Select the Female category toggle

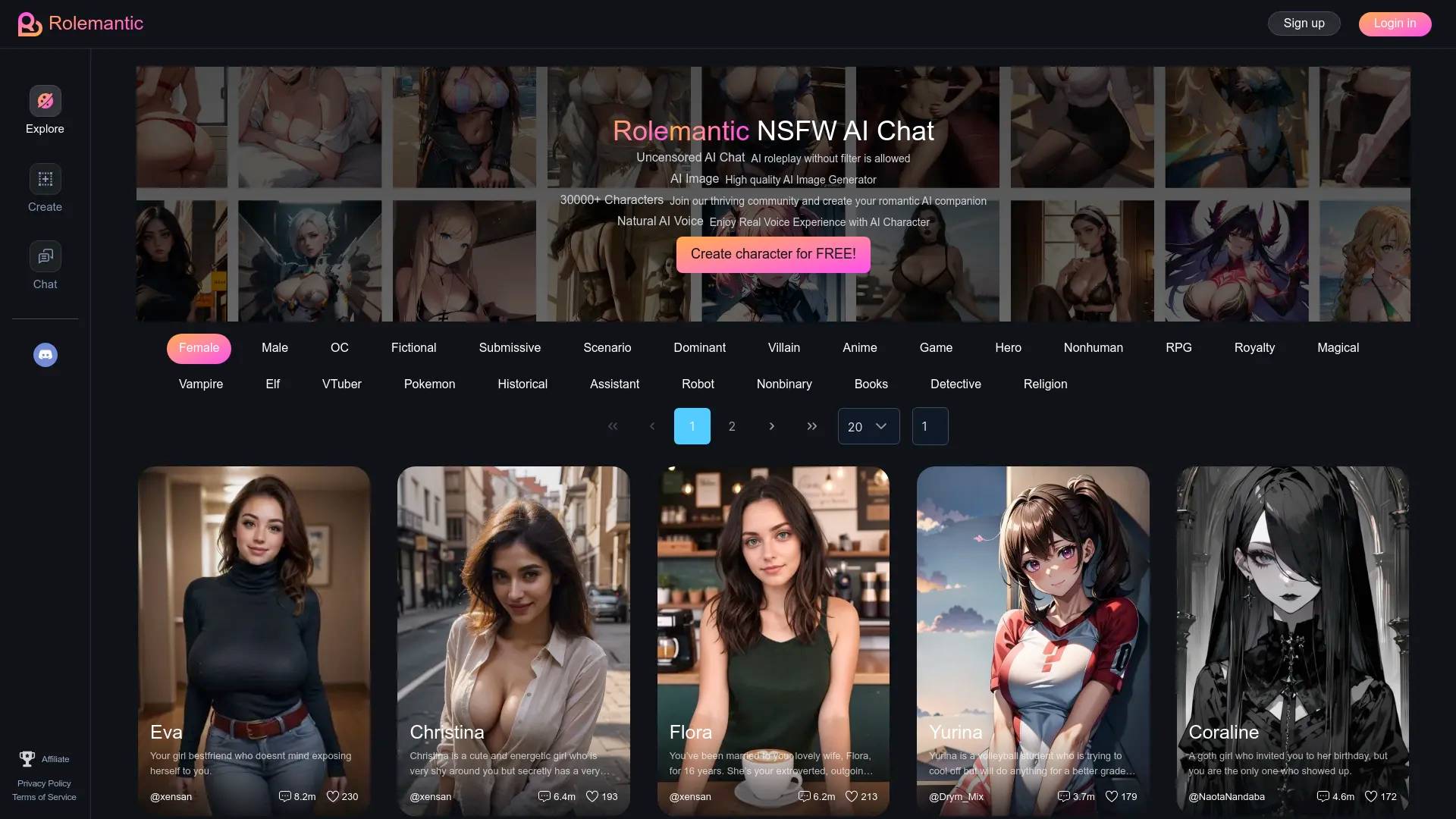coord(198,347)
